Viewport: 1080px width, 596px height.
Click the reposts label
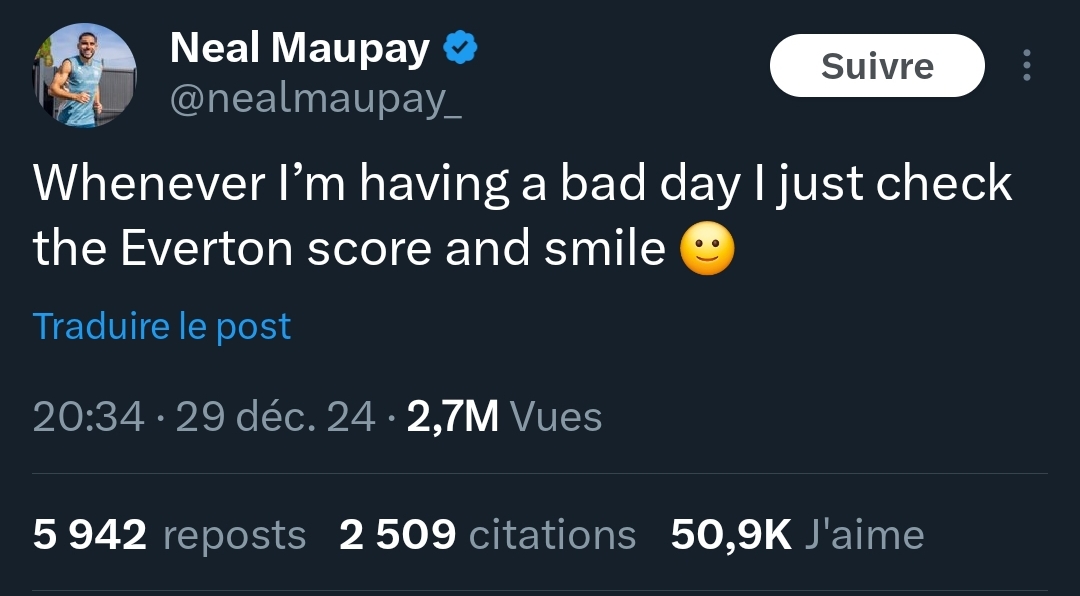tap(234, 535)
